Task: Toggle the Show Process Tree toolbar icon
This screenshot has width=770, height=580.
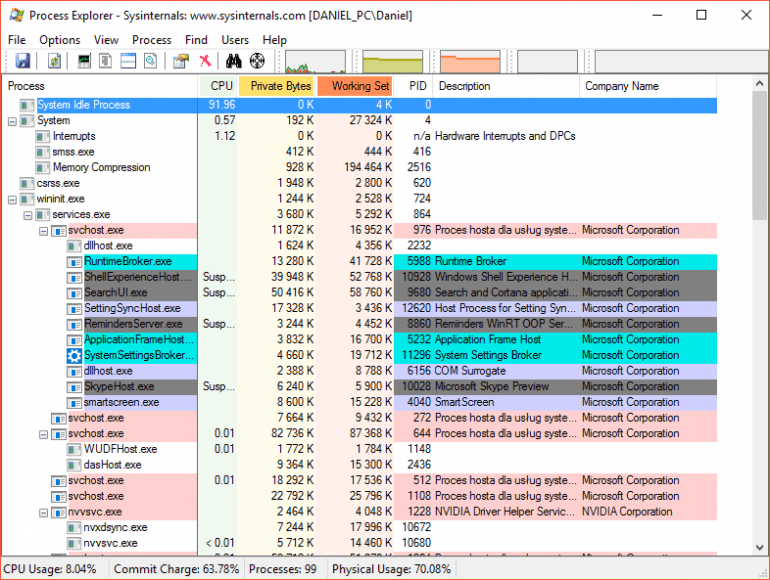Action: [x=105, y=61]
